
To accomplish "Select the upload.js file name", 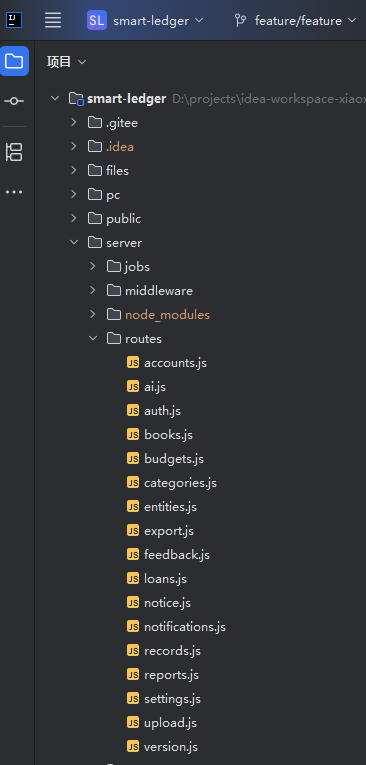I will [x=170, y=723].
